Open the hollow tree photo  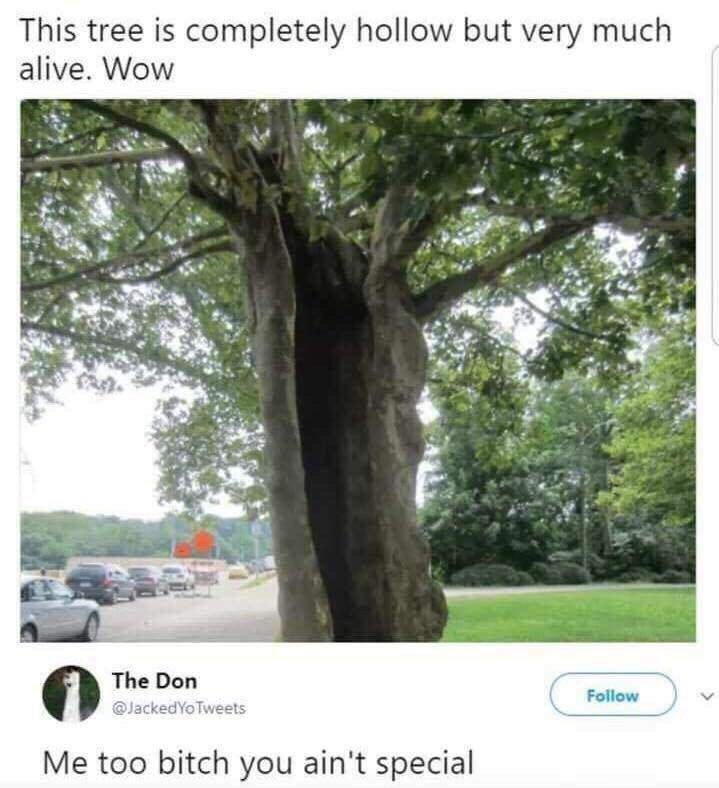(x=358, y=370)
